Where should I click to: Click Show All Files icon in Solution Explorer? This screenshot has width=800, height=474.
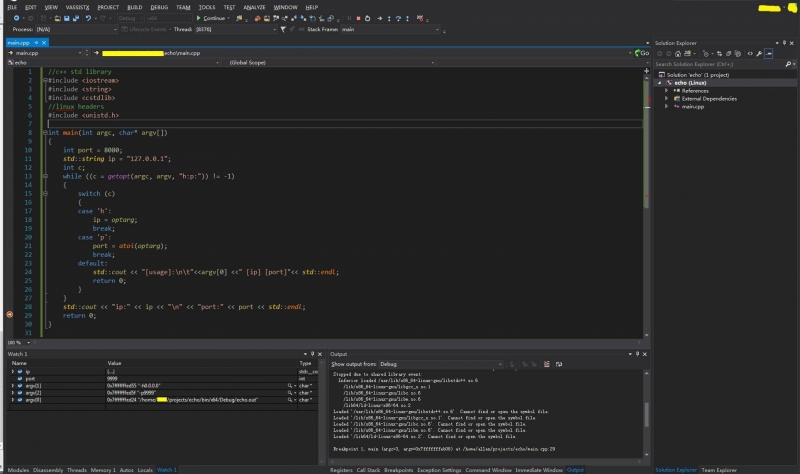point(738,54)
